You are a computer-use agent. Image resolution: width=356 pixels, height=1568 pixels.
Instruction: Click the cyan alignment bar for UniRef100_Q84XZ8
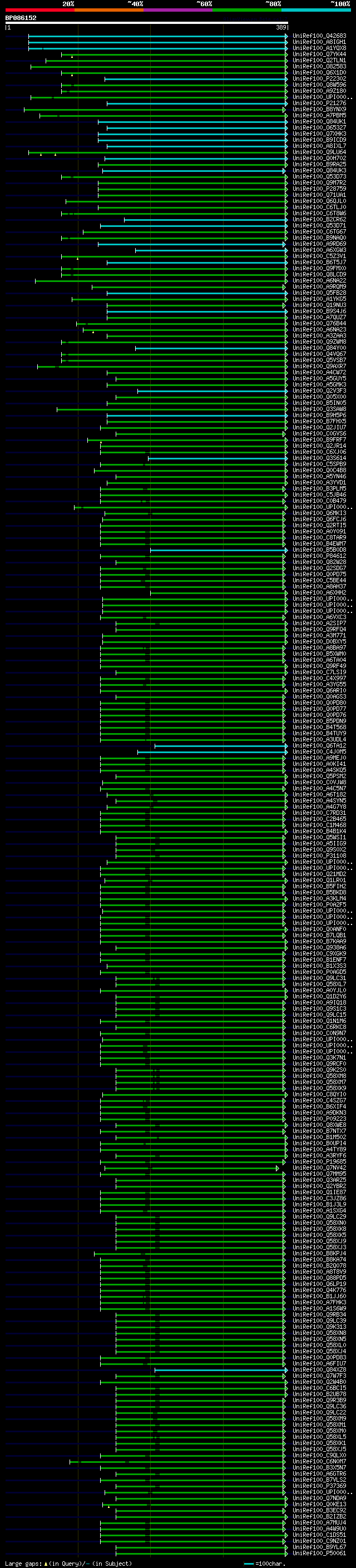pos(221,1370)
